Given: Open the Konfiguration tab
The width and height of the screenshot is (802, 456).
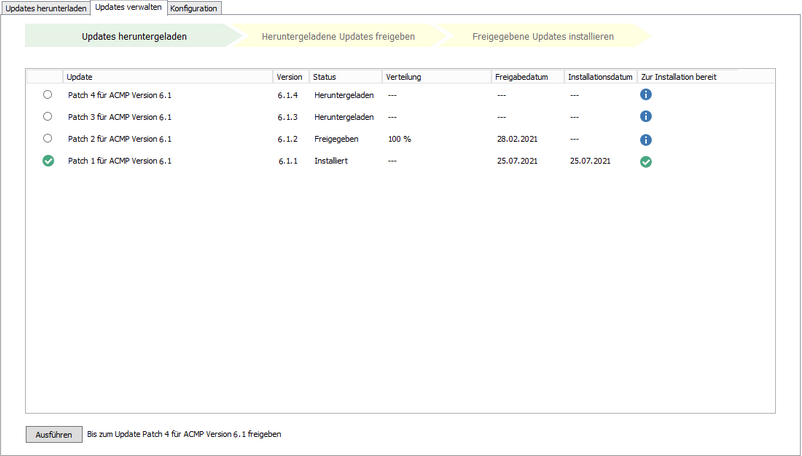Looking at the screenshot, I should point(194,8).
